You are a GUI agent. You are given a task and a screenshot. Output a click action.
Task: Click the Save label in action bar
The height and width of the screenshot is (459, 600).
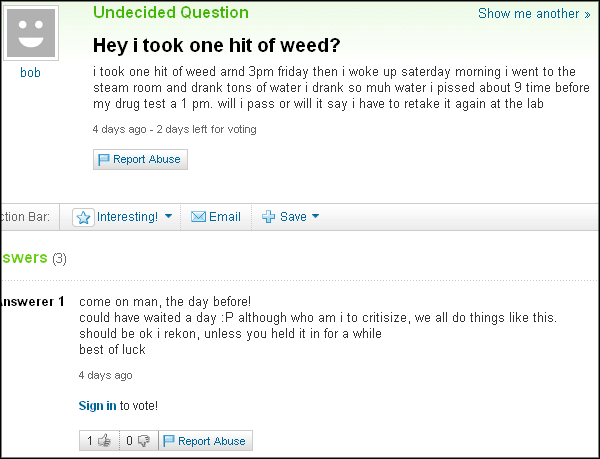click(293, 217)
